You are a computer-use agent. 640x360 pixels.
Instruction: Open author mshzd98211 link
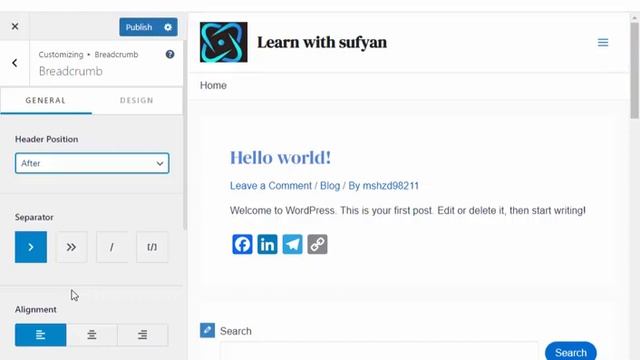(391, 186)
